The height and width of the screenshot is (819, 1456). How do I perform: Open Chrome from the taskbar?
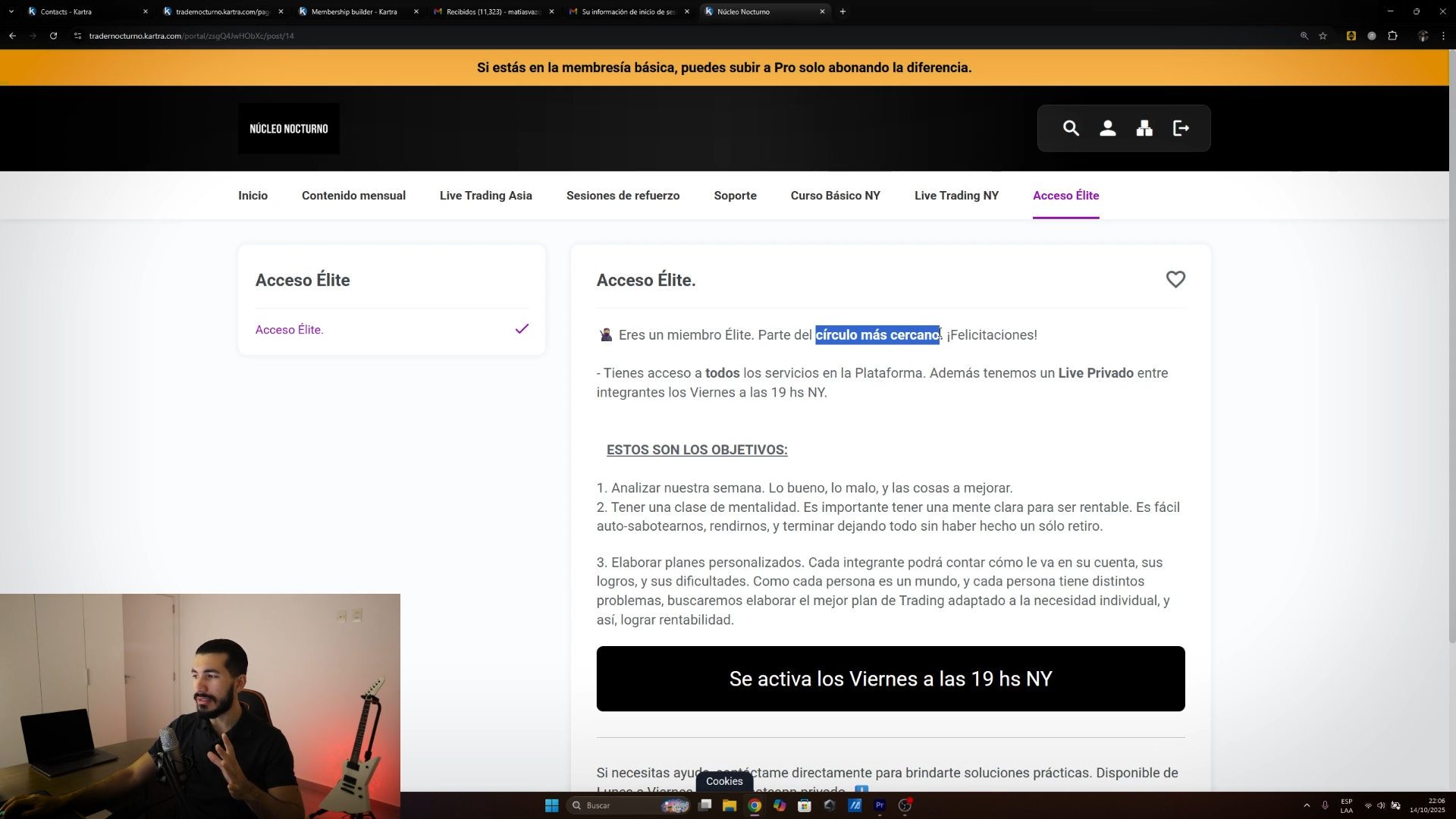click(x=755, y=805)
